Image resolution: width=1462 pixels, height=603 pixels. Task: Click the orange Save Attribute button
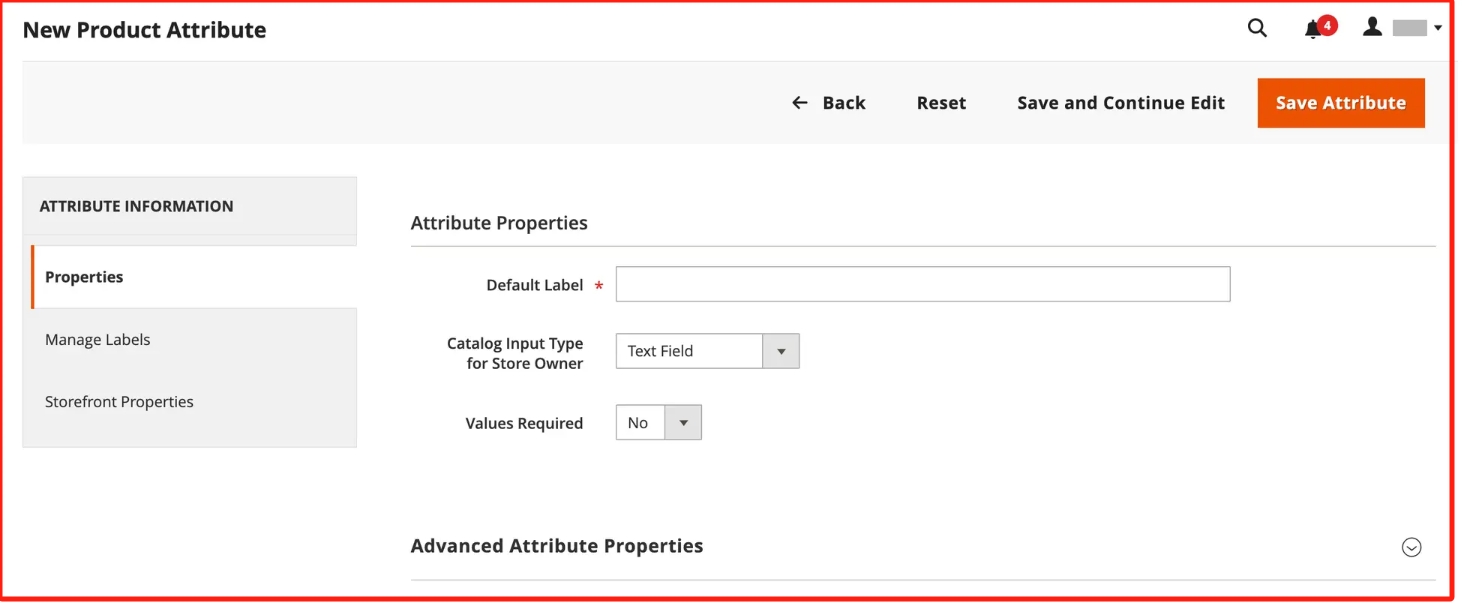[1340, 103]
